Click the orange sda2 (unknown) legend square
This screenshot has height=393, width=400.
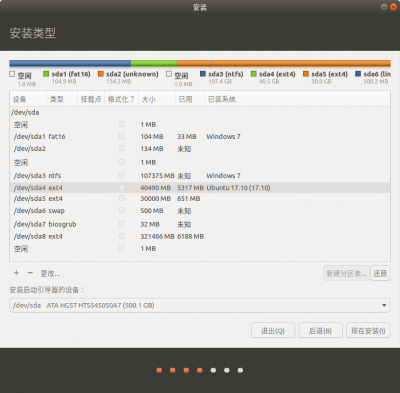click(101, 74)
